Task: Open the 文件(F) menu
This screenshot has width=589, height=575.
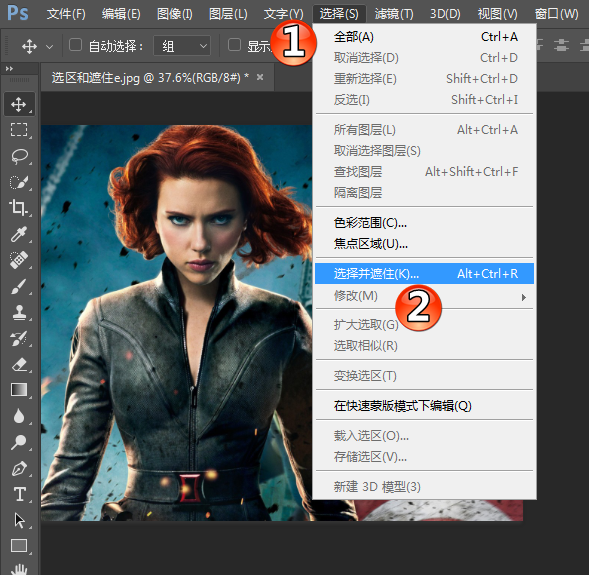Action: [x=66, y=14]
